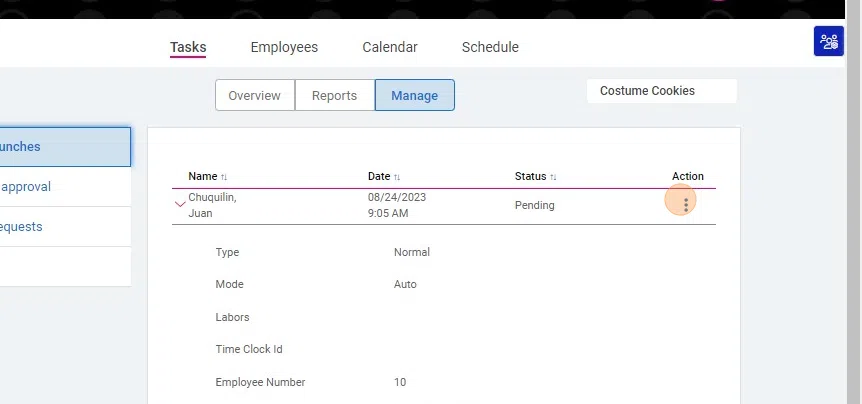Click the vertical scrollbar on the right
Image resolution: width=862 pixels, height=404 pixels.
[x=853, y=202]
